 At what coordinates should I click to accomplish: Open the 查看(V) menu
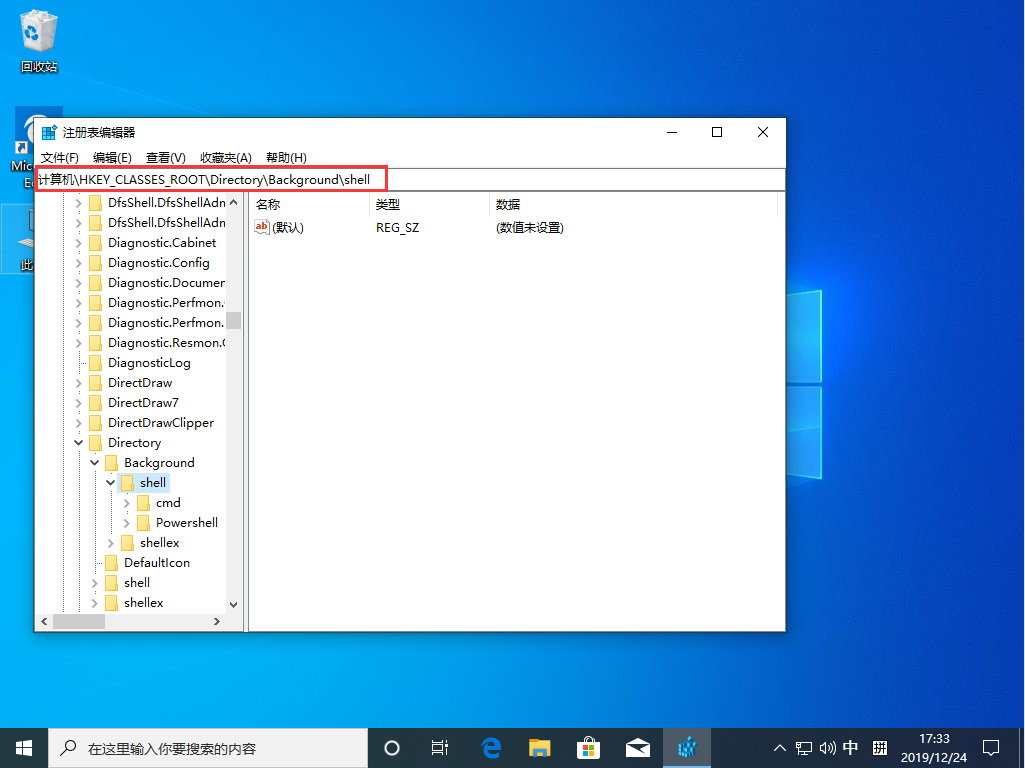click(x=166, y=157)
